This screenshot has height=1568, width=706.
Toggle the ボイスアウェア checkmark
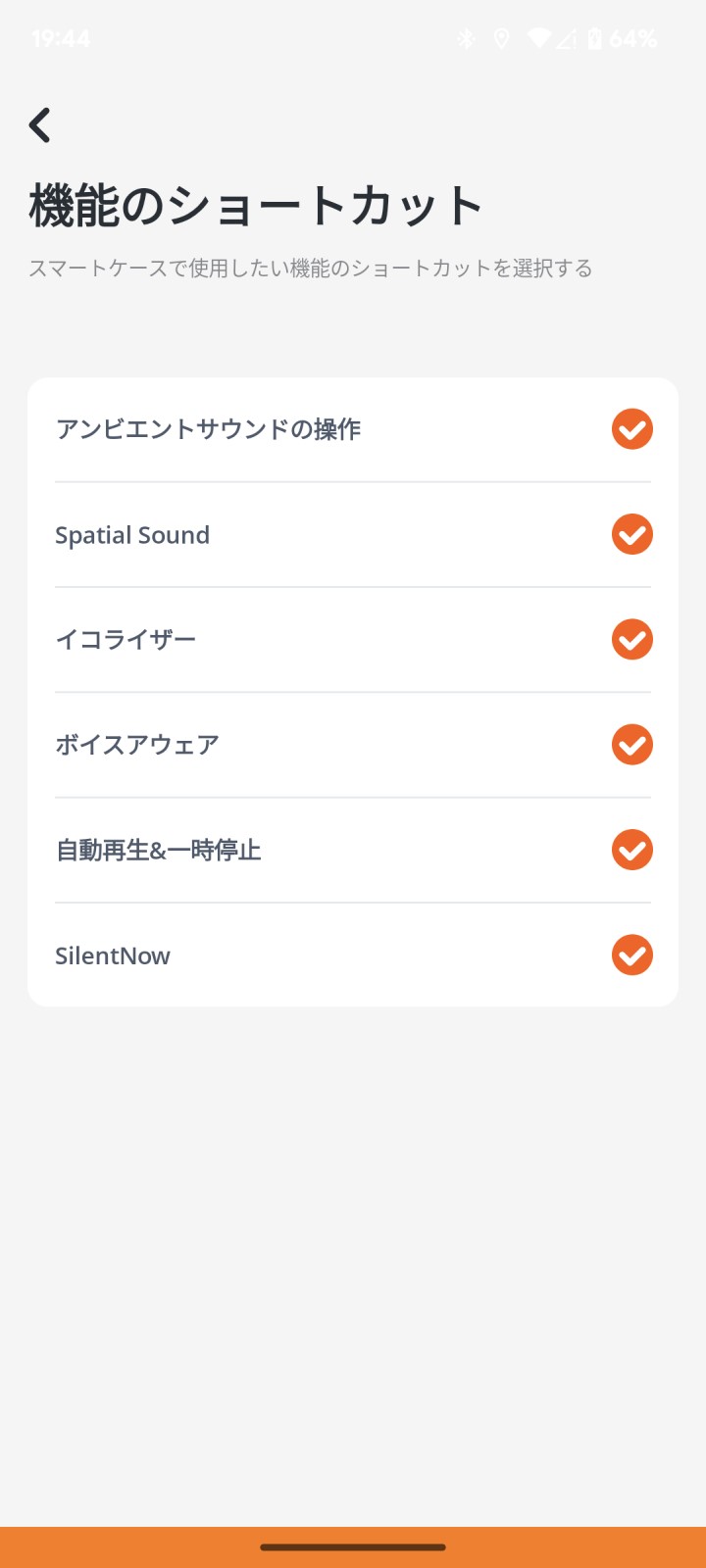[632, 745]
